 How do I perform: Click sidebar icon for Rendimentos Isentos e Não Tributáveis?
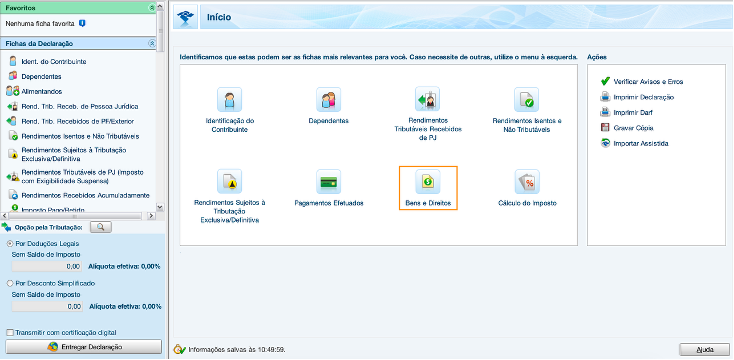click(13, 136)
